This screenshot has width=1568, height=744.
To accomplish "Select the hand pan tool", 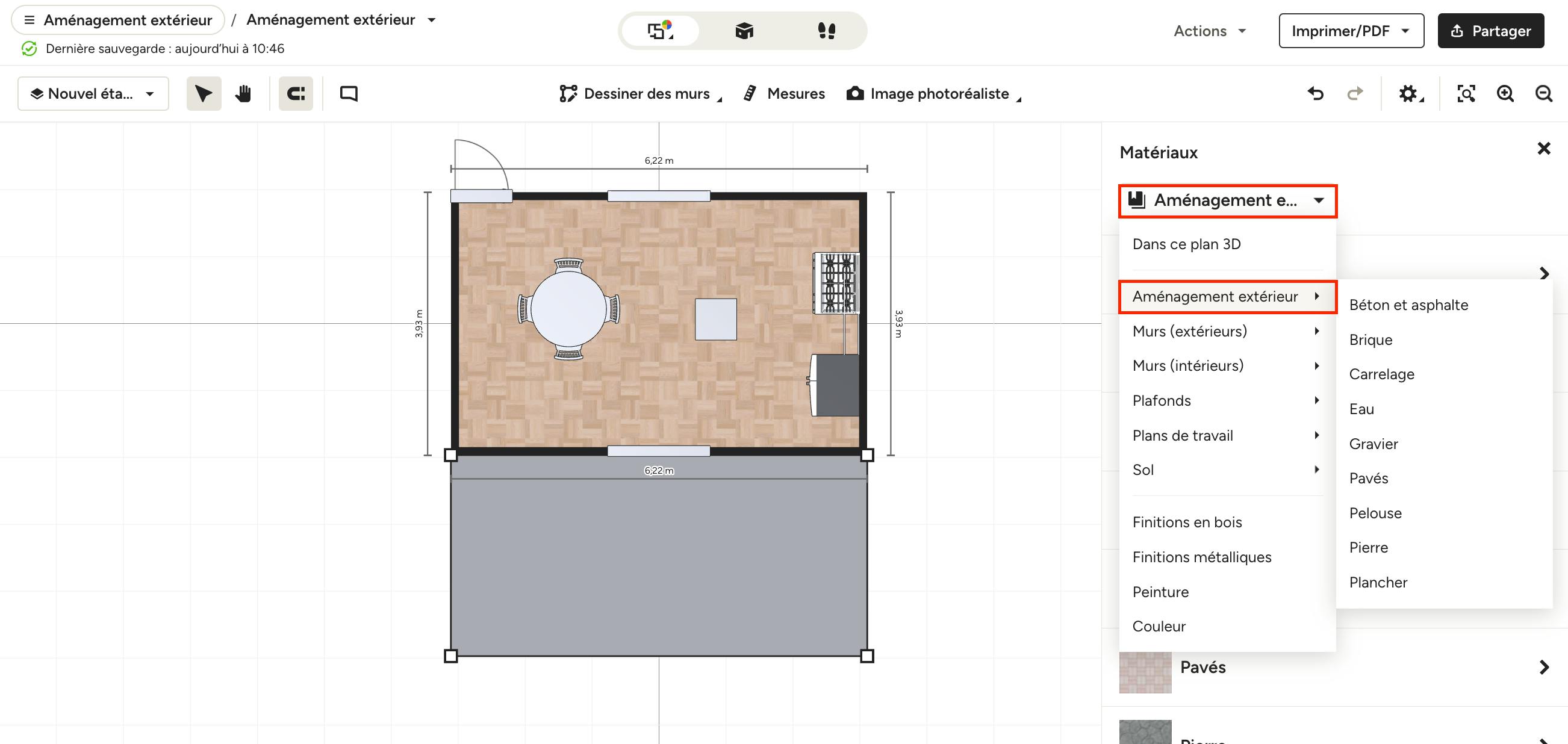I will click(243, 94).
